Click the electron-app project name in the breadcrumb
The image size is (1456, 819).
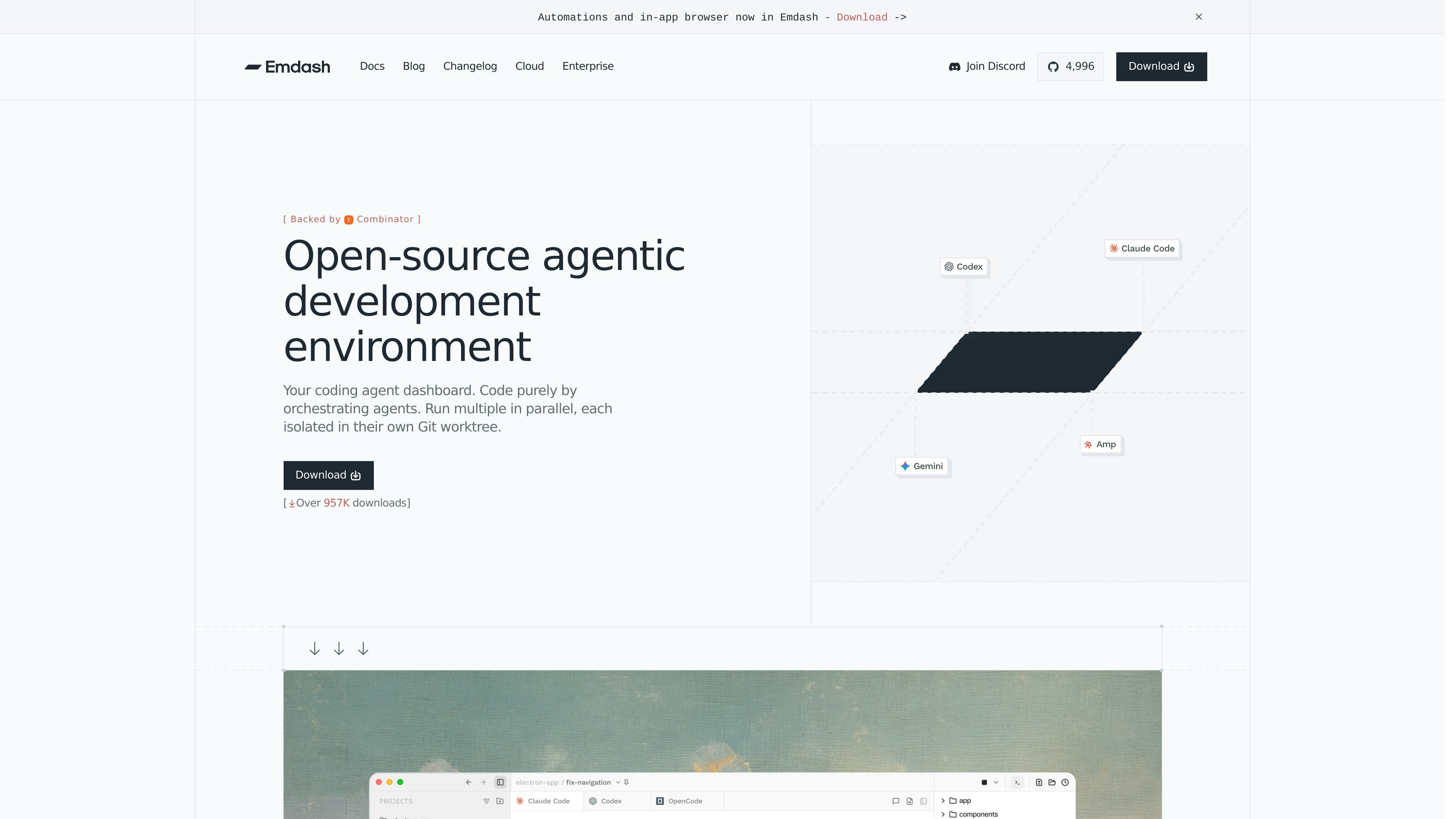point(537,782)
